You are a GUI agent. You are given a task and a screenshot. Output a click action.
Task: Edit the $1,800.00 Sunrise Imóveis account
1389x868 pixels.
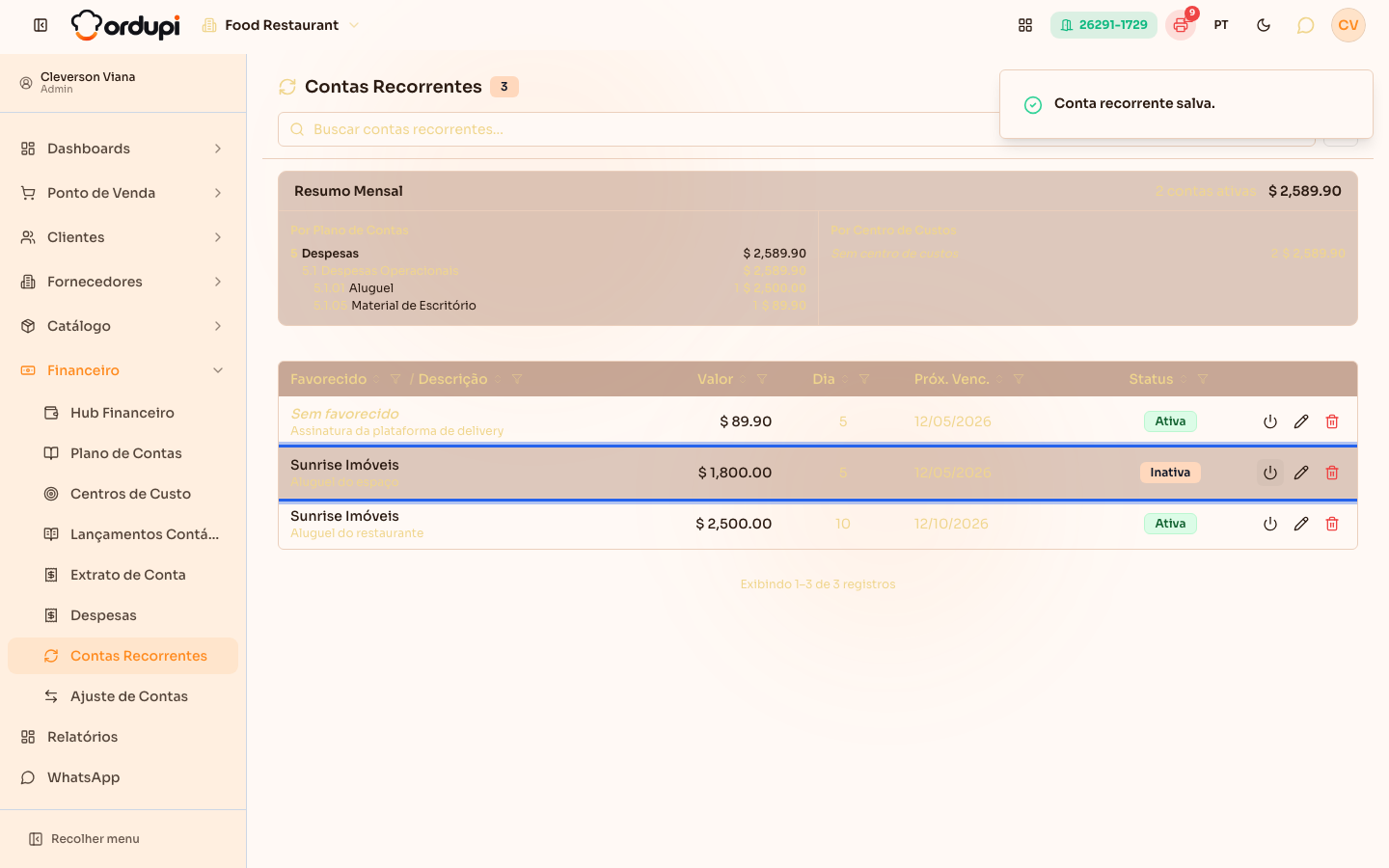(1301, 473)
